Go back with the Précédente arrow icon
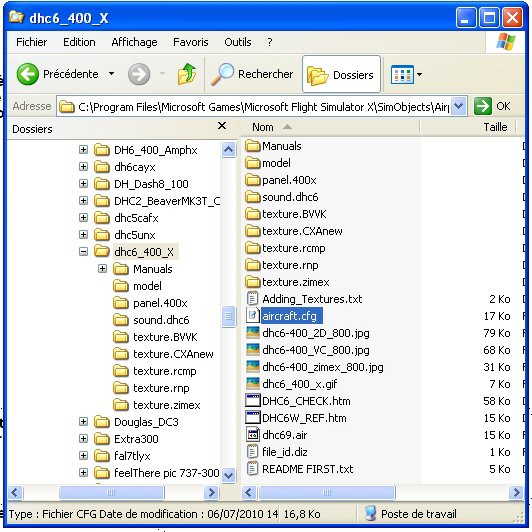The width and height of the screenshot is (532, 532). point(27,74)
